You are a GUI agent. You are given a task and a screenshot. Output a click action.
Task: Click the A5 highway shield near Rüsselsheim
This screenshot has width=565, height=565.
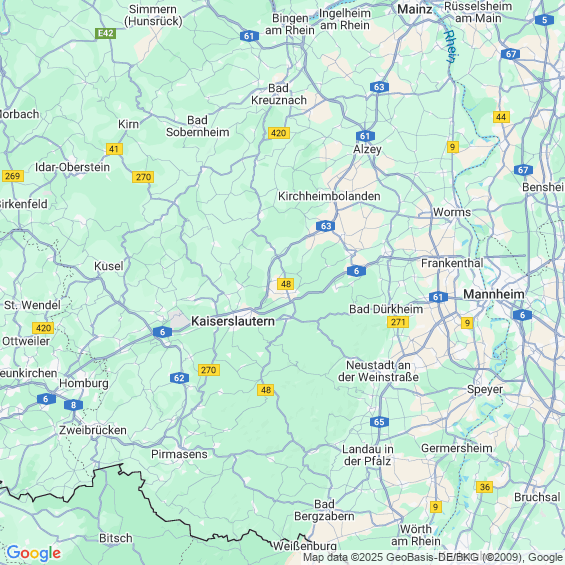[x=544, y=20]
